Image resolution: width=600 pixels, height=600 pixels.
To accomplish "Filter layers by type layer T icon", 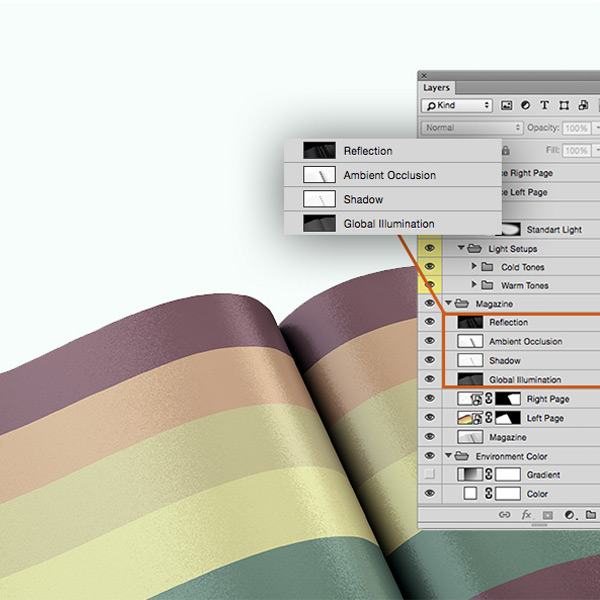I will pos(544,106).
